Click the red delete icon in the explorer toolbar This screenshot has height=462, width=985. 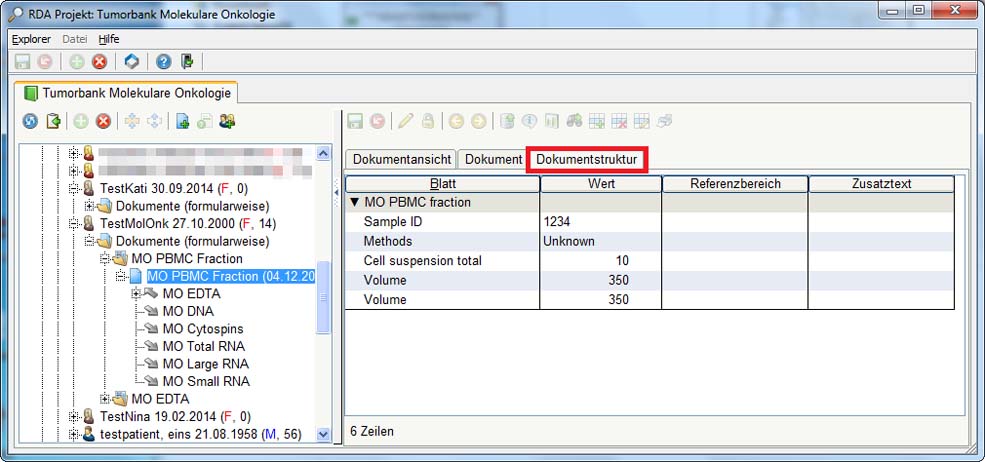[x=103, y=121]
